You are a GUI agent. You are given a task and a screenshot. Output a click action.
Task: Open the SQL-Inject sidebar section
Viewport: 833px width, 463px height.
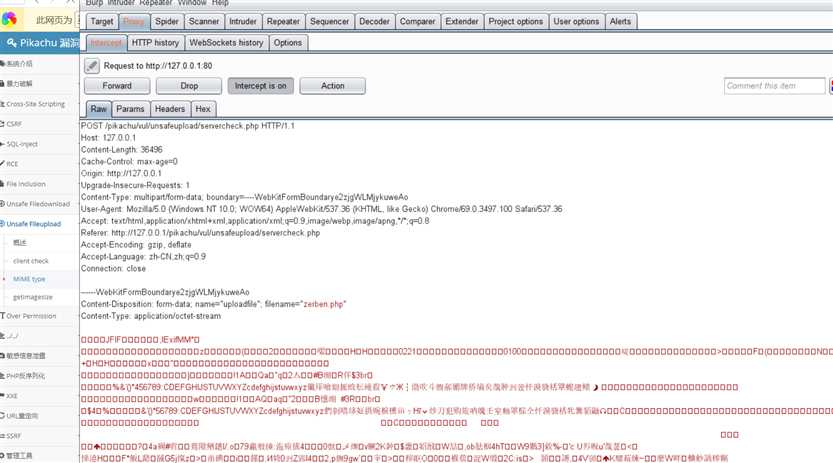pos(22,144)
